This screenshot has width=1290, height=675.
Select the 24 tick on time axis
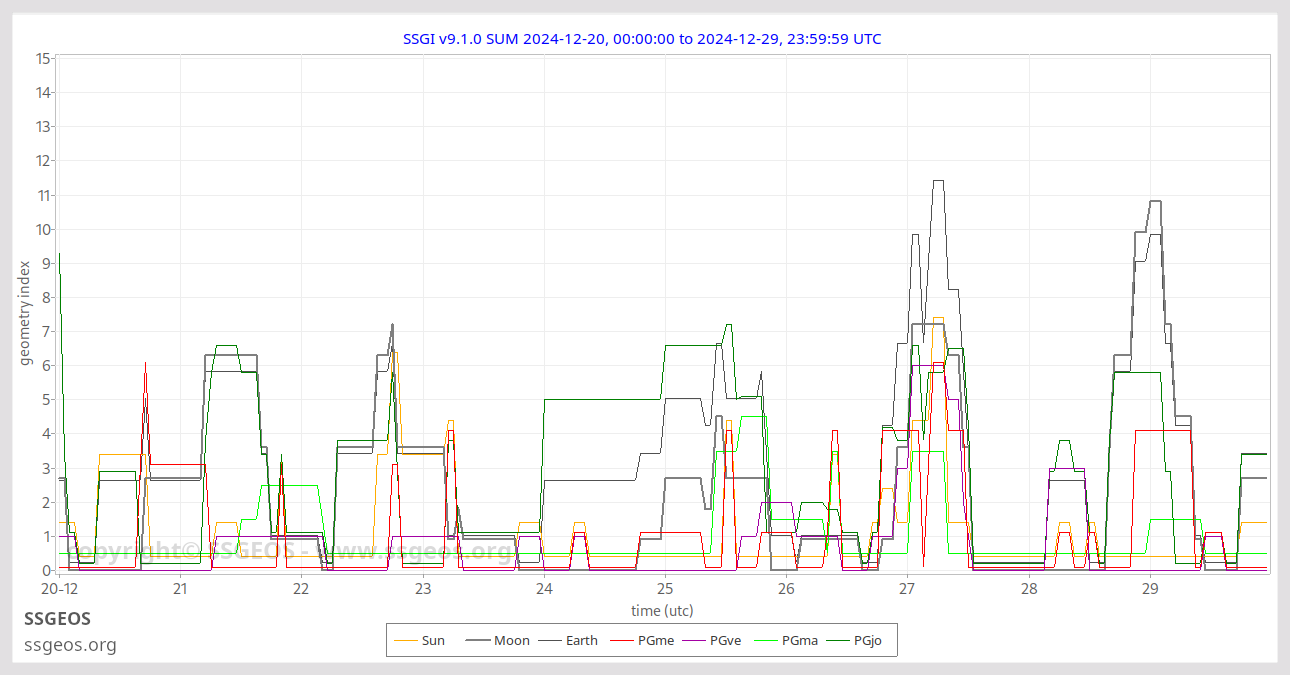point(544,589)
